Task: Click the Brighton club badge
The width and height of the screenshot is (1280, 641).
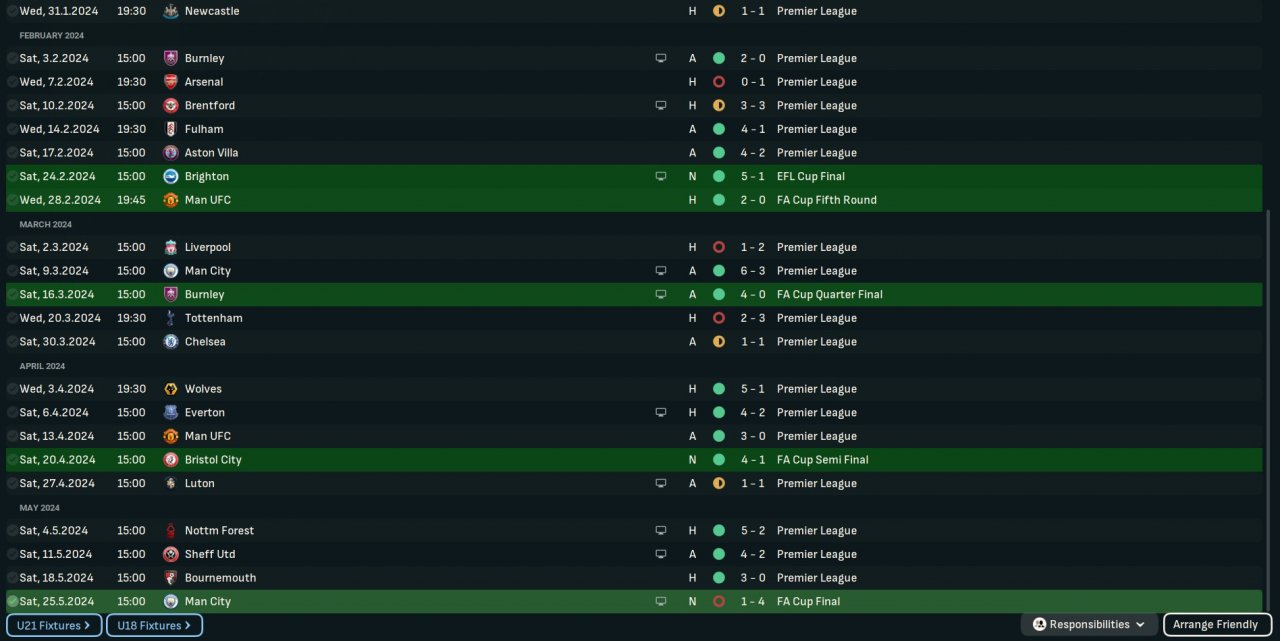Action: (x=170, y=176)
